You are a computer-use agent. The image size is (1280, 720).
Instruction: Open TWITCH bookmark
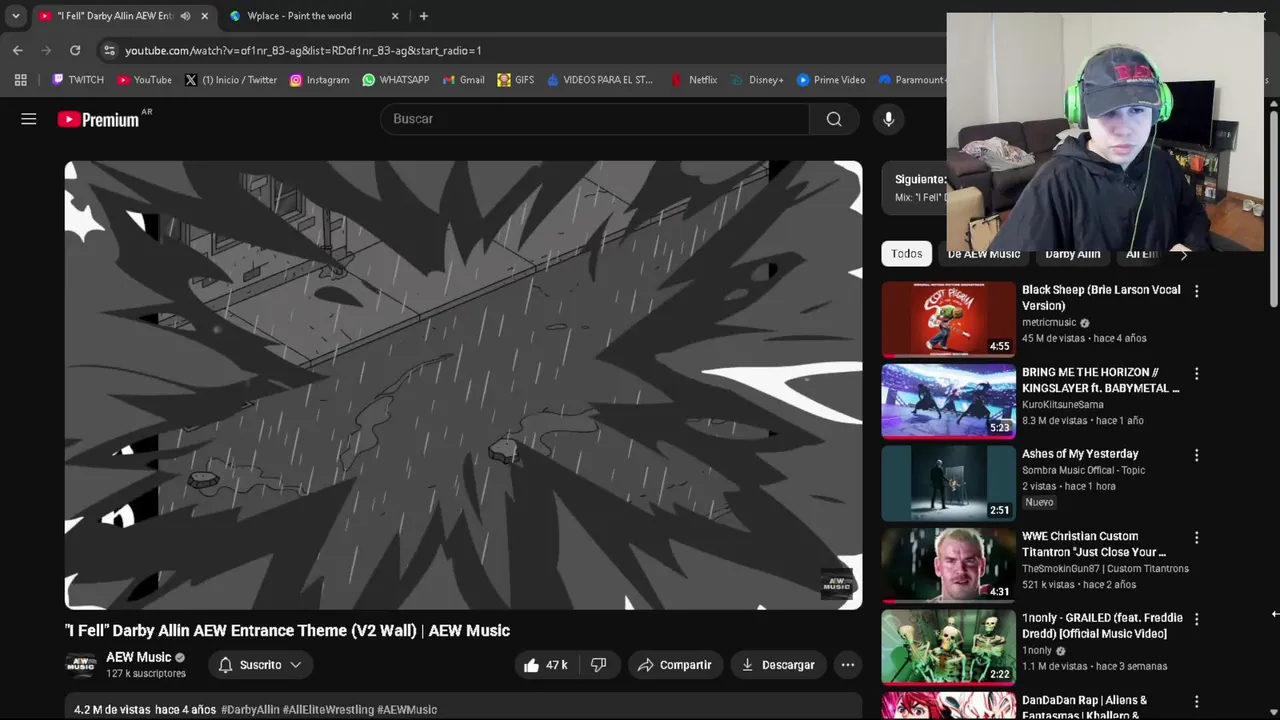coord(78,80)
